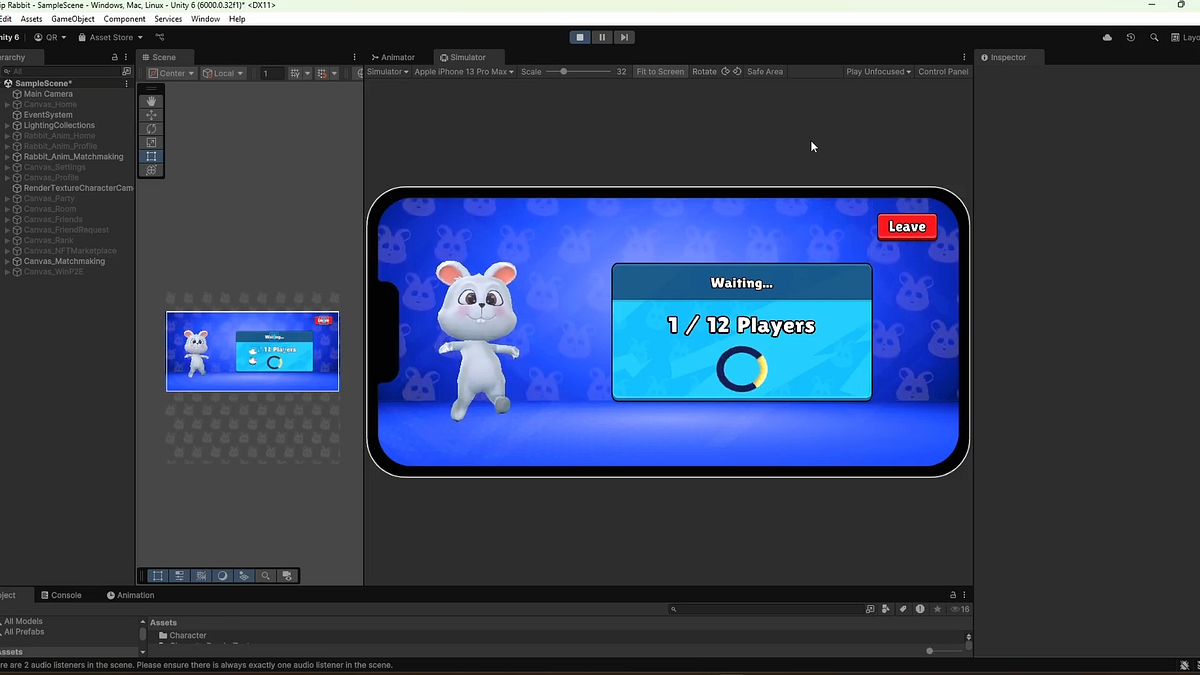Toggle grid snapping in the toolbar
Image resolution: width=1200 pixels, height=675 pixels.
[321, 72]
